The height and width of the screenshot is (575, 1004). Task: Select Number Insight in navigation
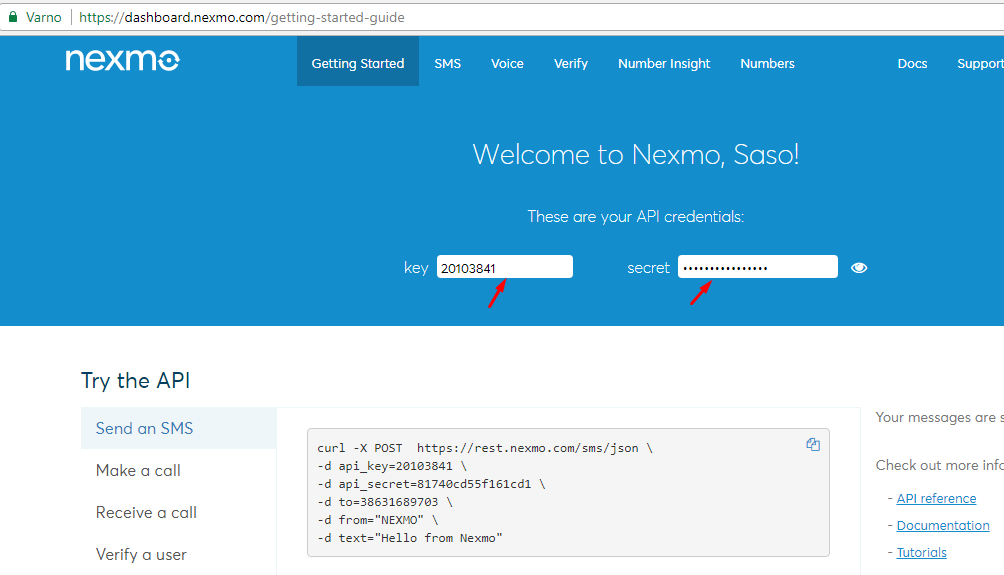coord(664,63)
